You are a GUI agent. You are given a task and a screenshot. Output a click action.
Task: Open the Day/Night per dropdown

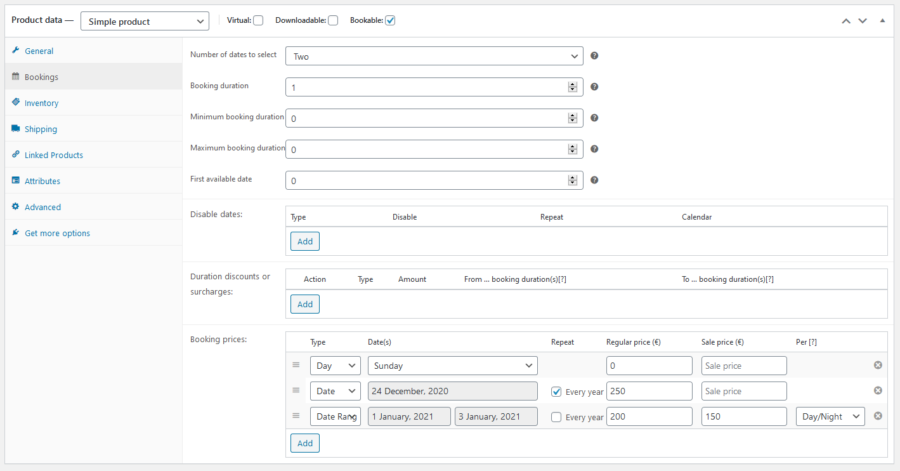click(830, 416)
